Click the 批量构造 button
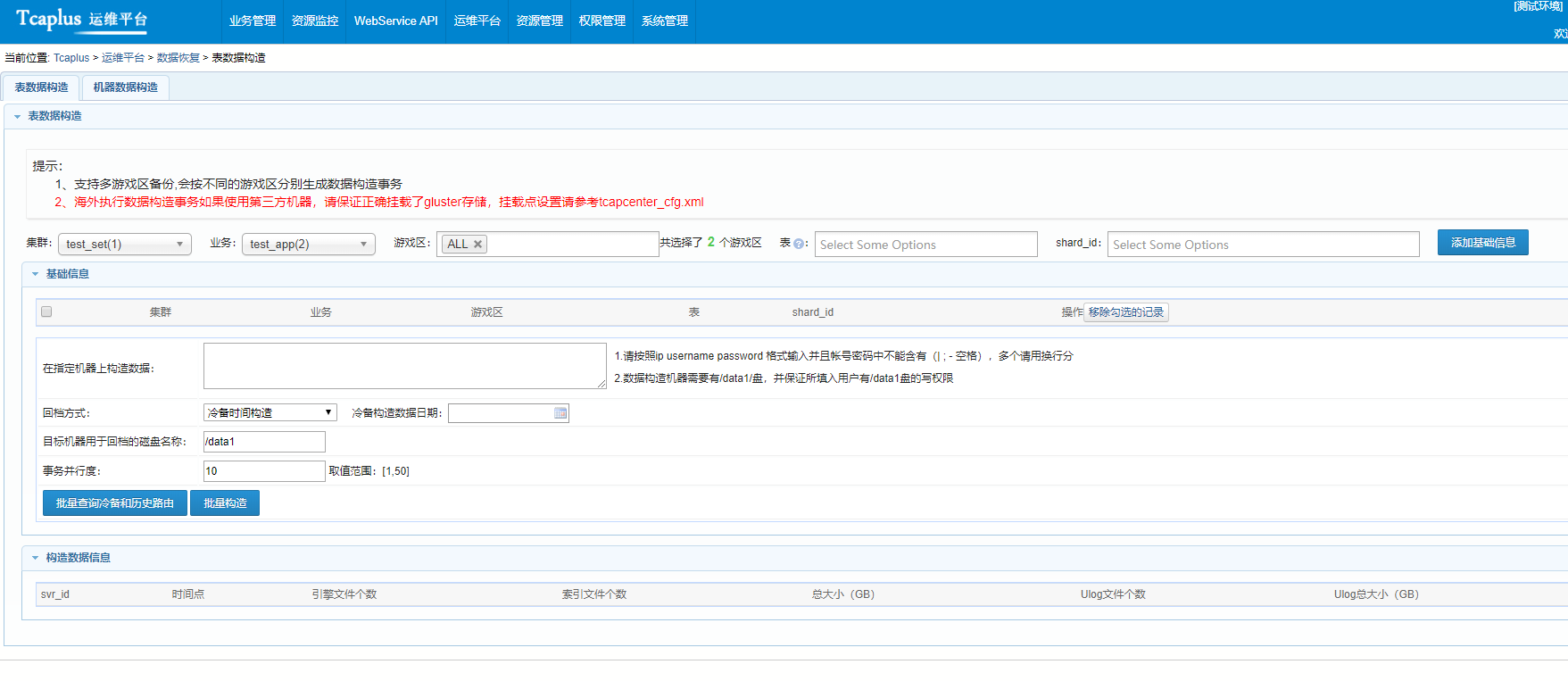The width and height of the screenshot is (1568, 681). coord(225,503)
